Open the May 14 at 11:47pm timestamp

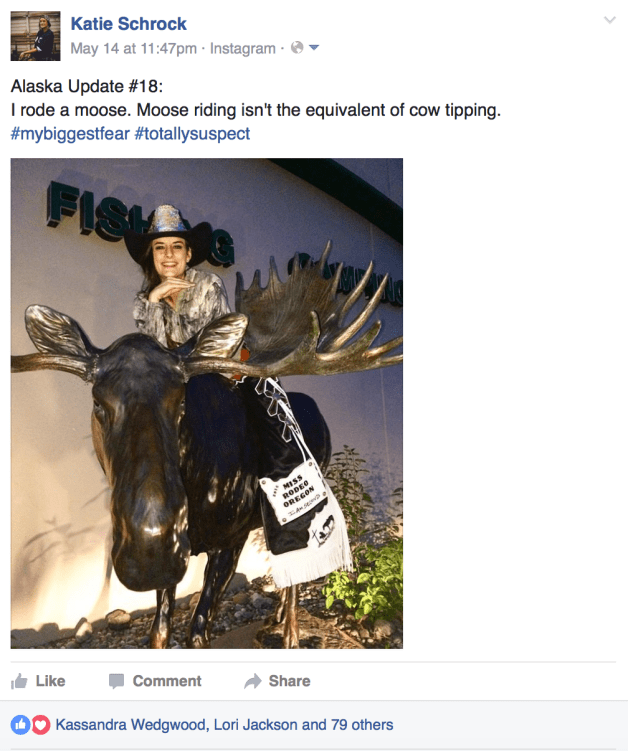[134, 48]
